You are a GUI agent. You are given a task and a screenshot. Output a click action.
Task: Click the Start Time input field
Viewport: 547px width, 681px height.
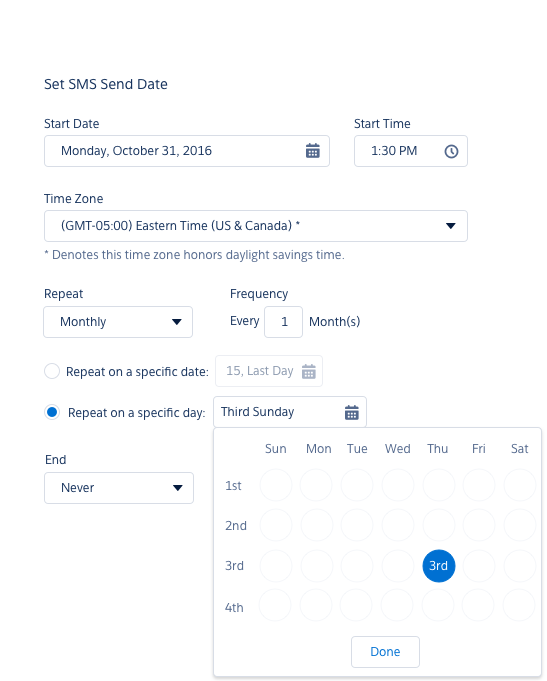click(x=411, y=151)
